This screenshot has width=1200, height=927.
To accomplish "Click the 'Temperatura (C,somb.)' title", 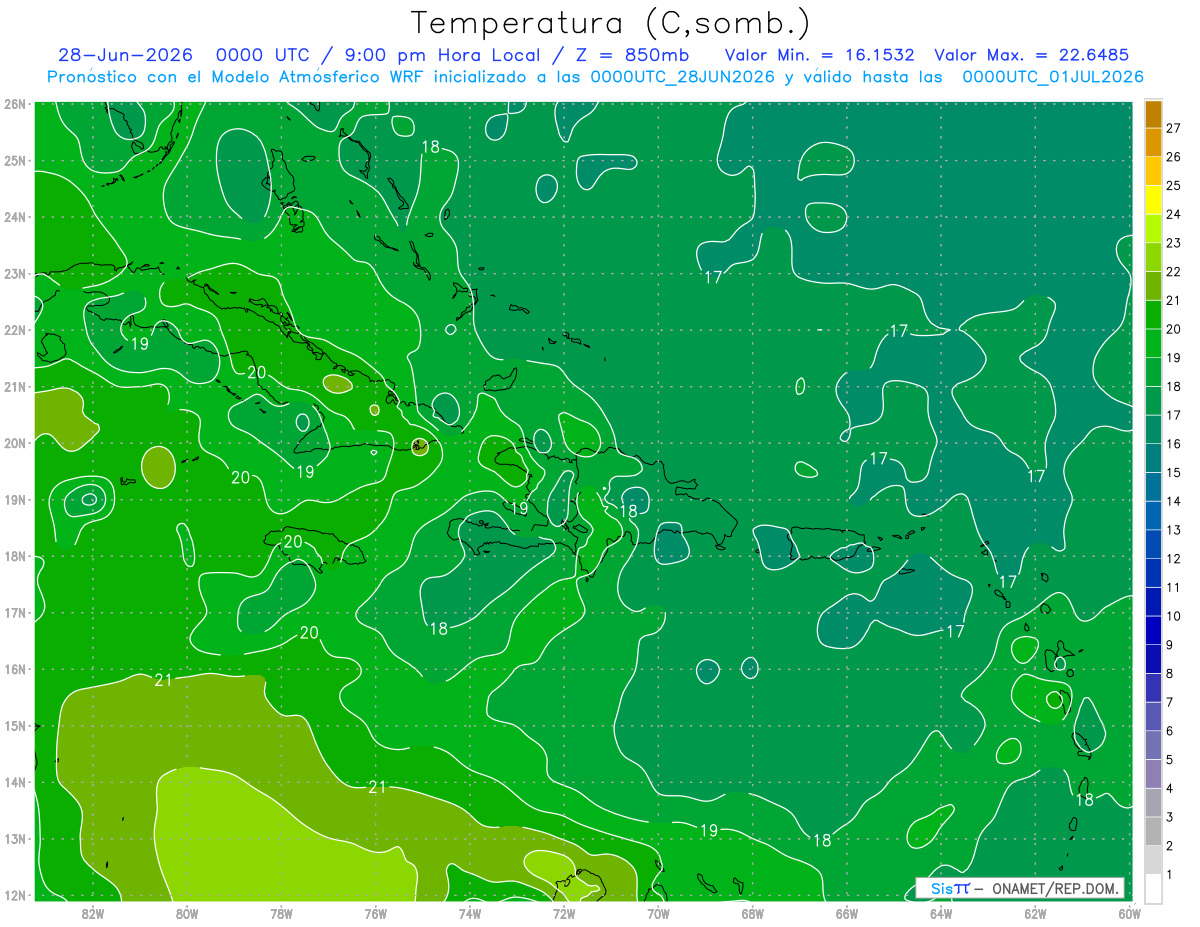I will click(x=611, y=23).
